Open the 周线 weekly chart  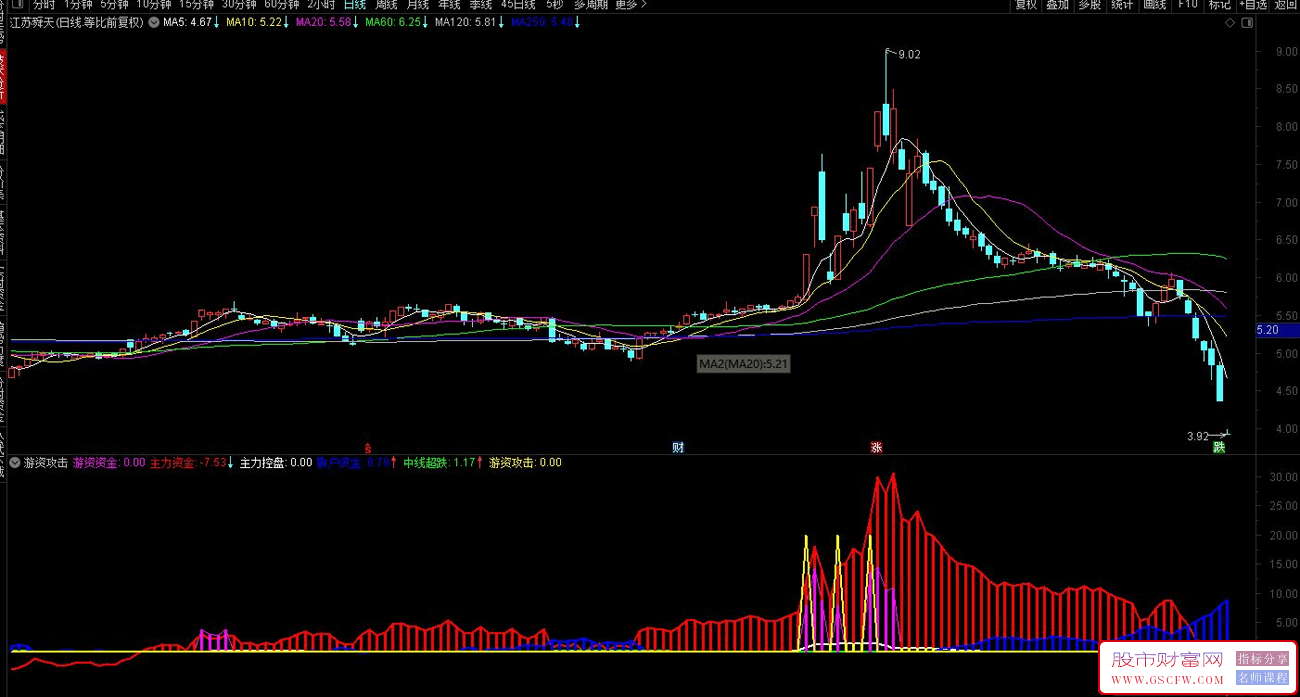click(x=386, y=4)
